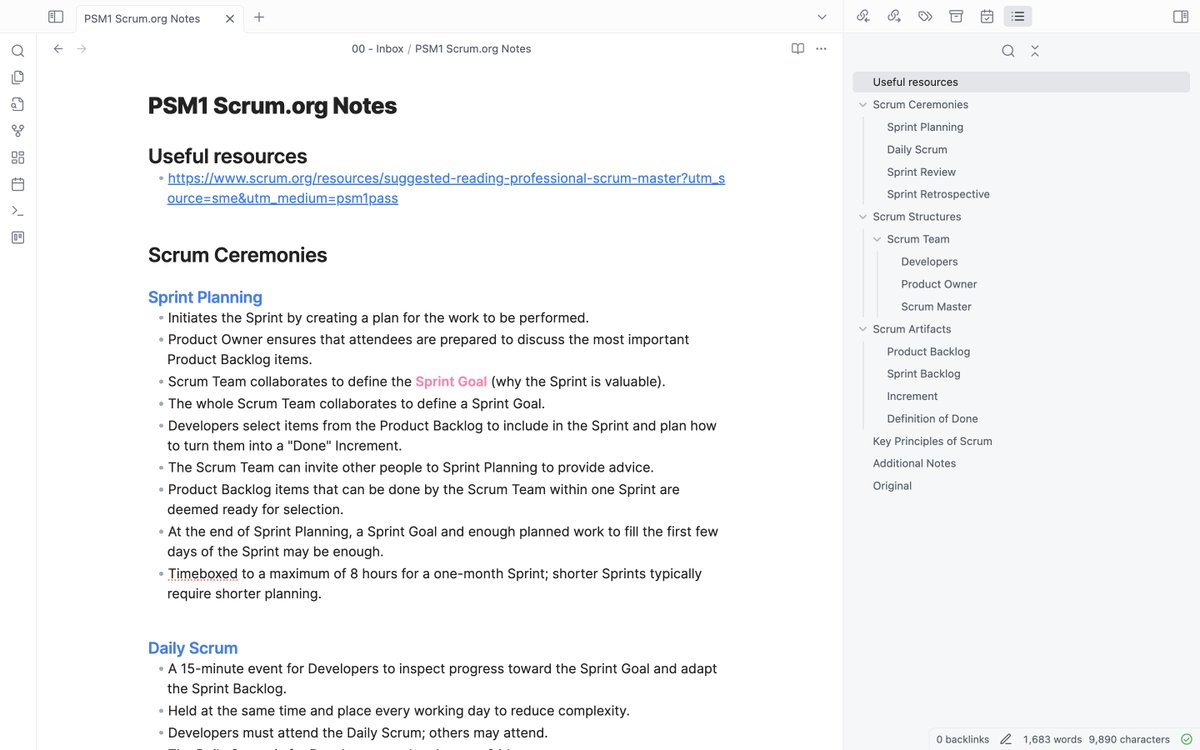Viewport: 1200px width, 750px height.
Task: Navigate forward with the right arrow
Action: pos(82,48)
